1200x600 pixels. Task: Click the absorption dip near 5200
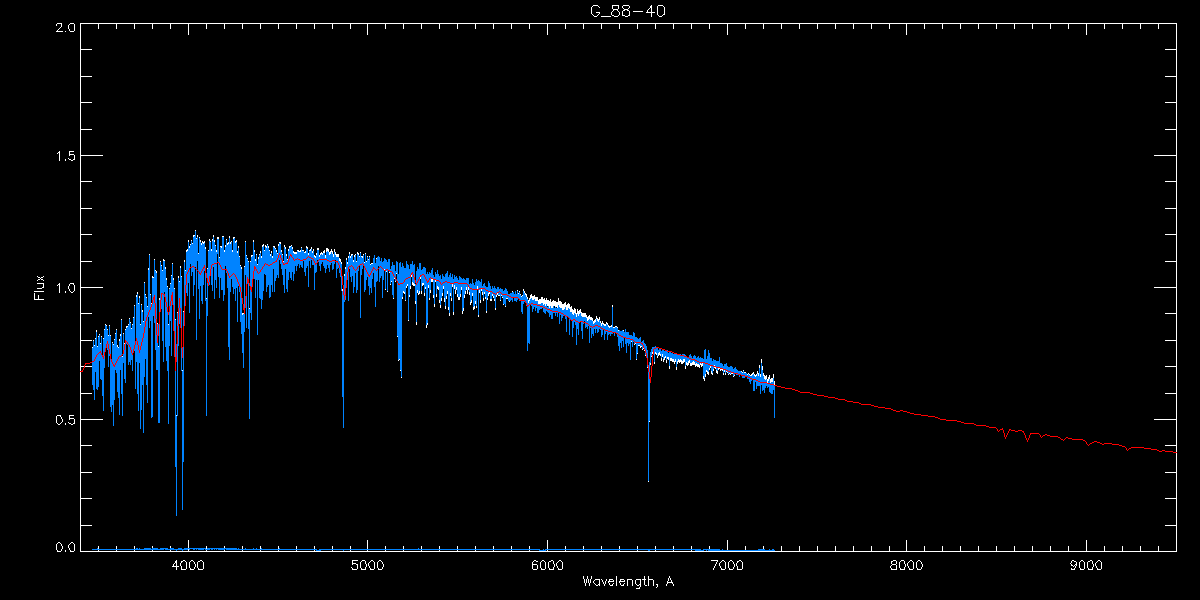[401, 375]
